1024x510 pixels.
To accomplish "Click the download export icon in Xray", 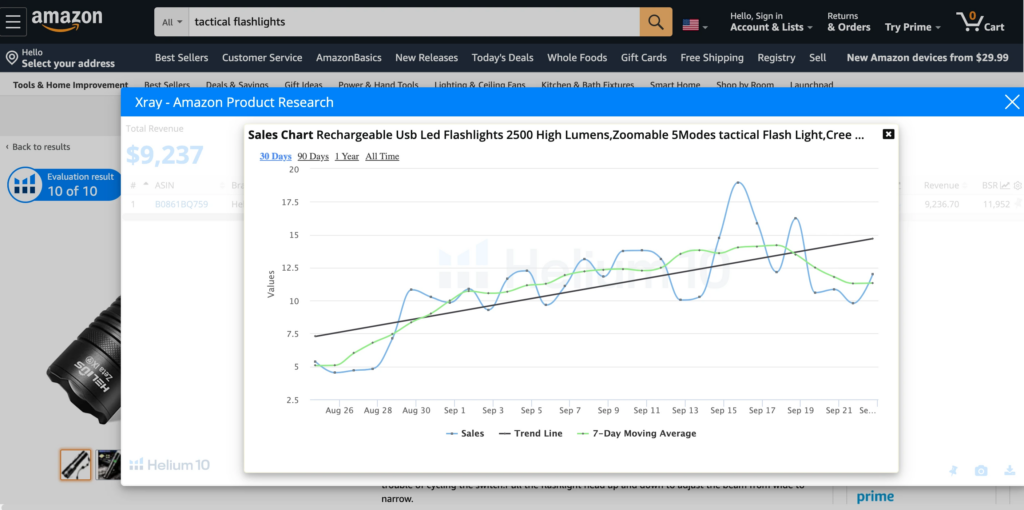I will [x=1010, y=470].
